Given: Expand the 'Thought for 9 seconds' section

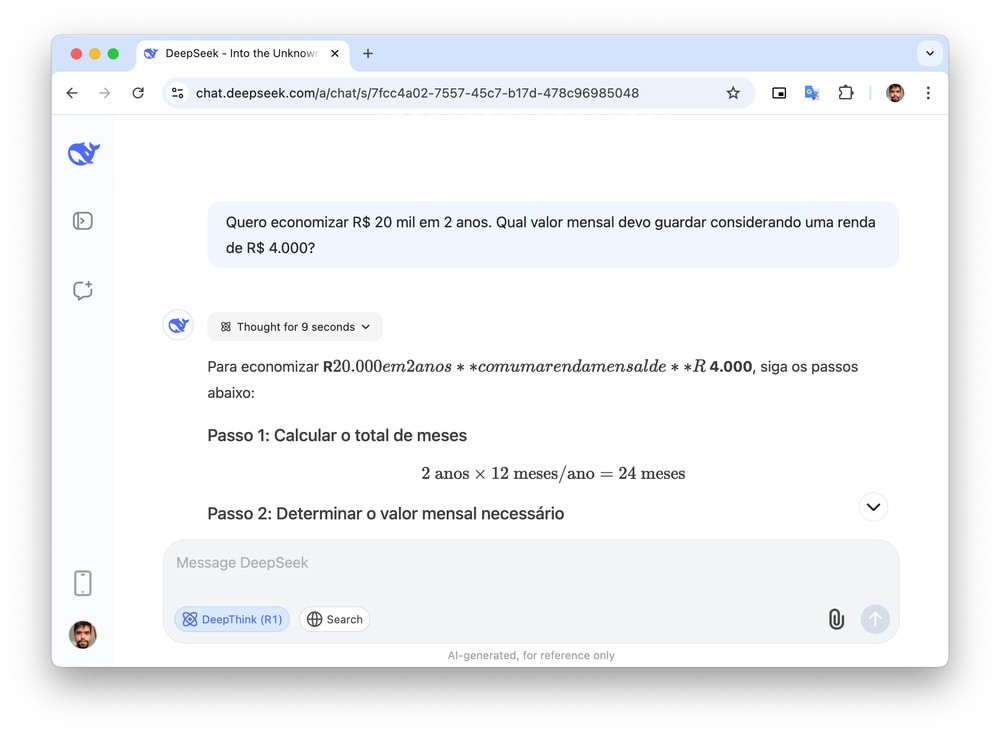Looking at the screenshot, I should coord(295,327).
